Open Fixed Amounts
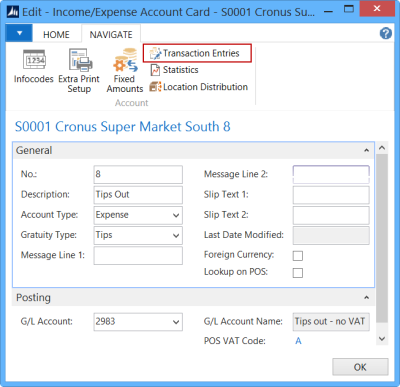400x387 pixels. click(x=125, y=71)
